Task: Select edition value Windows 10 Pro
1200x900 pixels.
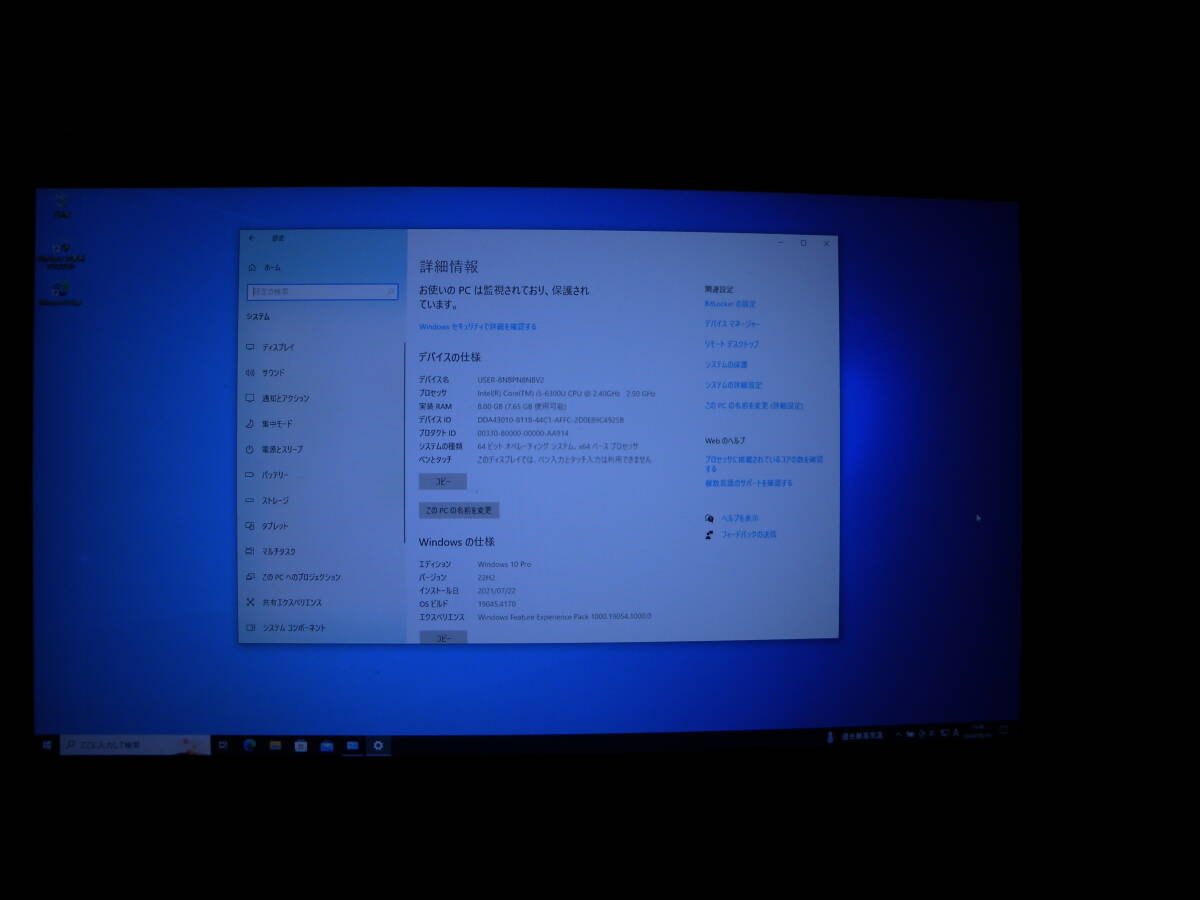Action: click(x=504, y=565)
